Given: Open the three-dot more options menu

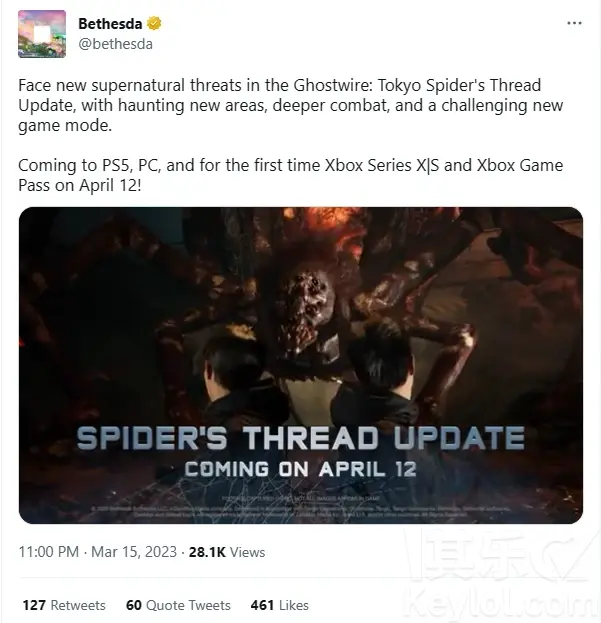Looking at the screenshot, I should point(574,23).
